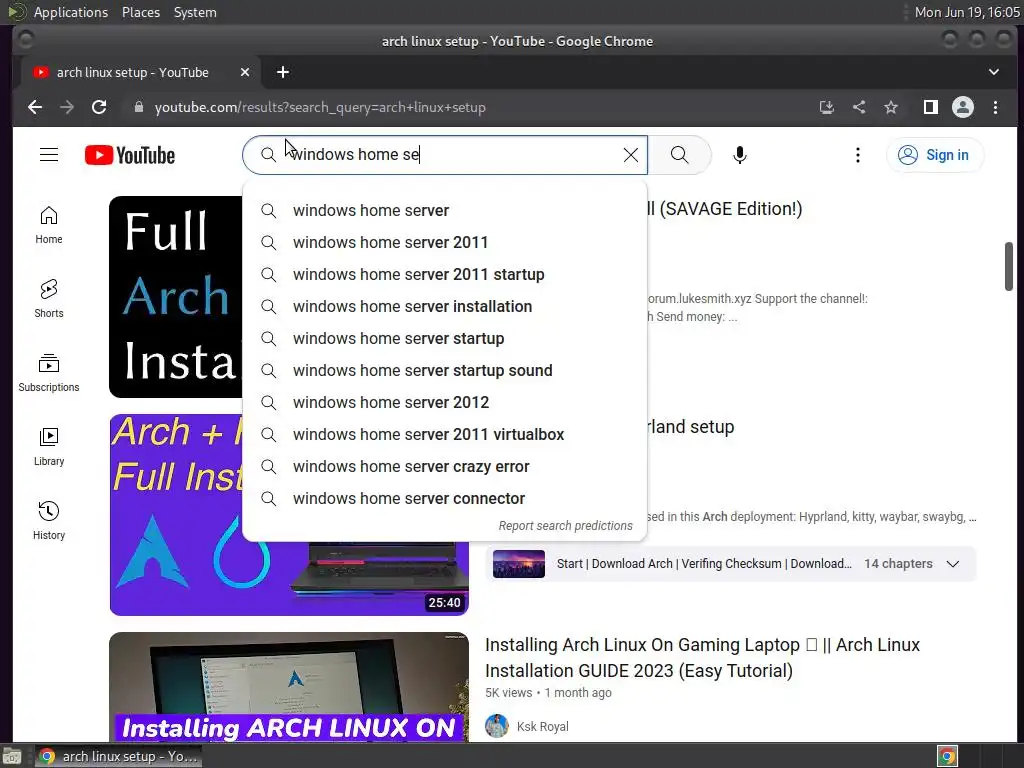Open chapters preview thumbnail
The width and height of the screenshot is (1024, 768).
(x=519, y=564)
